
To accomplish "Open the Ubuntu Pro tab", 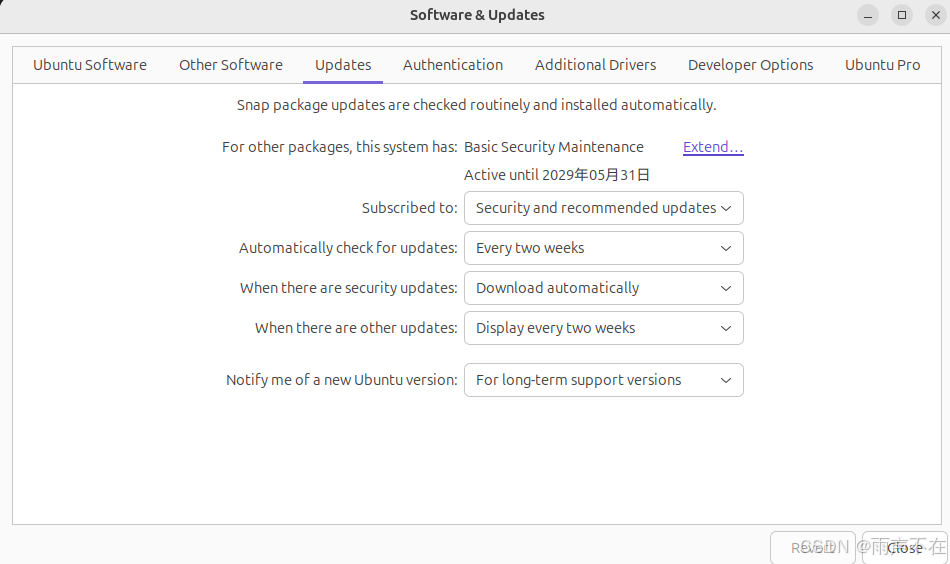I will (882, 65).
